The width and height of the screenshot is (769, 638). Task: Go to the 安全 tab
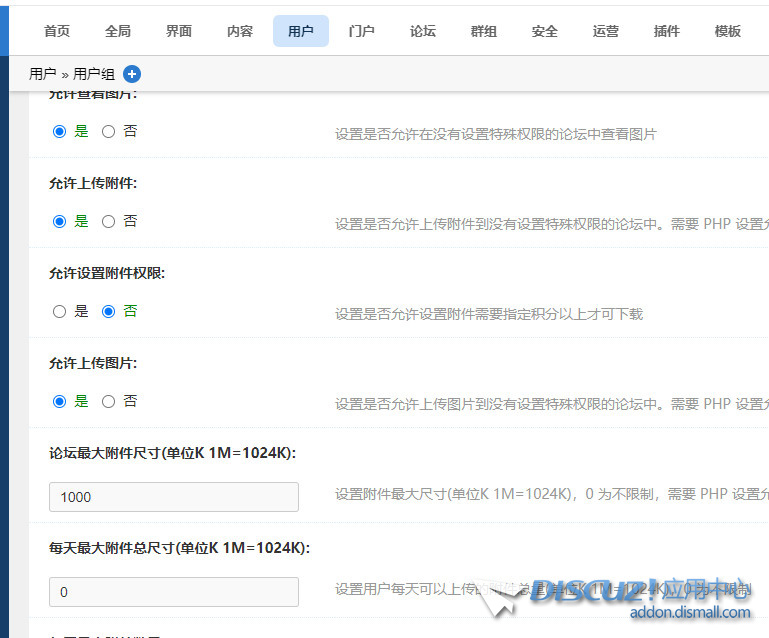pyautogui.click(x=545, y=31)
